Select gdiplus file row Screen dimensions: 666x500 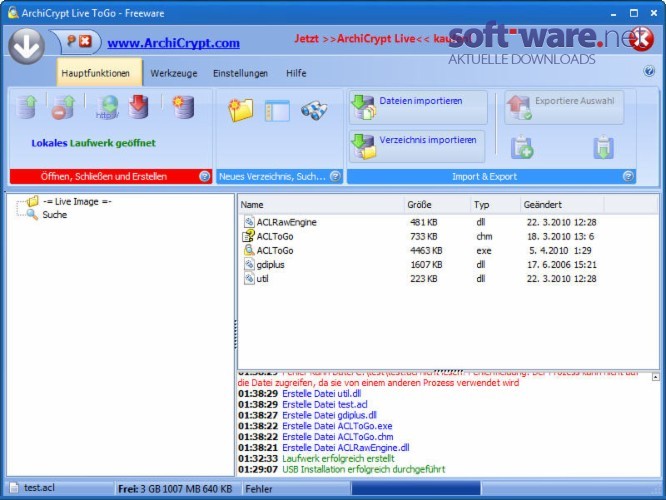coord(420,265)
